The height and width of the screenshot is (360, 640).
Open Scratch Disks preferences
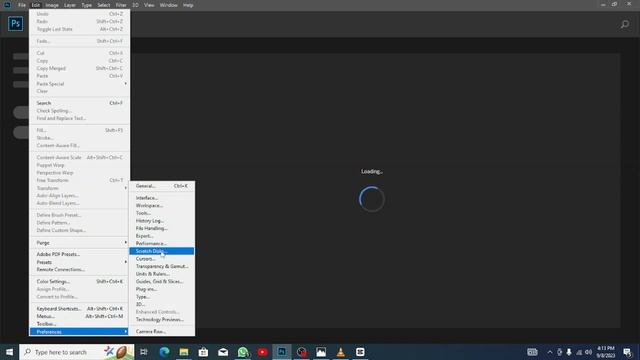162,251
